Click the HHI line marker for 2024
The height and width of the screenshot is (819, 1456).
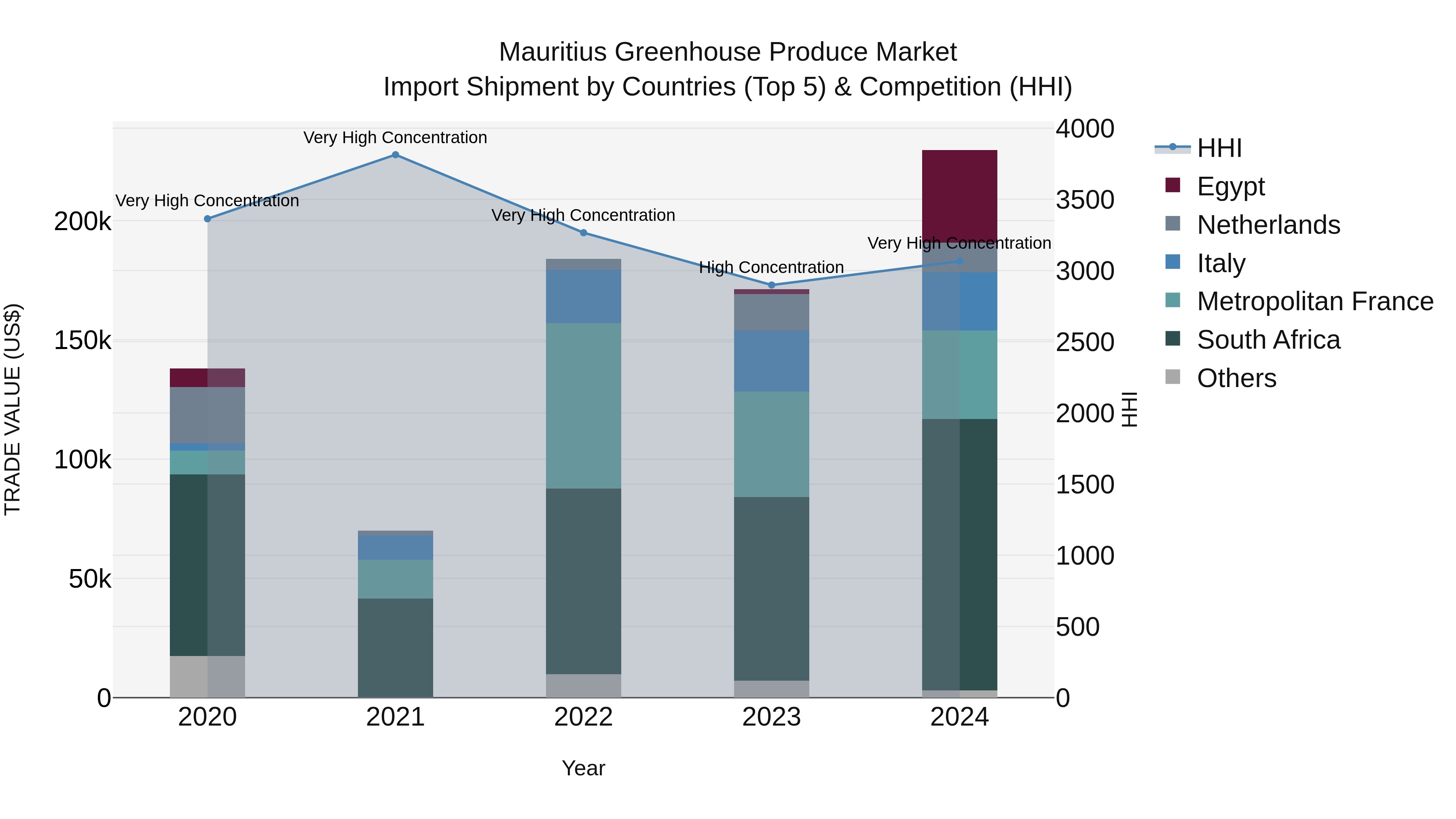point(960,261)
